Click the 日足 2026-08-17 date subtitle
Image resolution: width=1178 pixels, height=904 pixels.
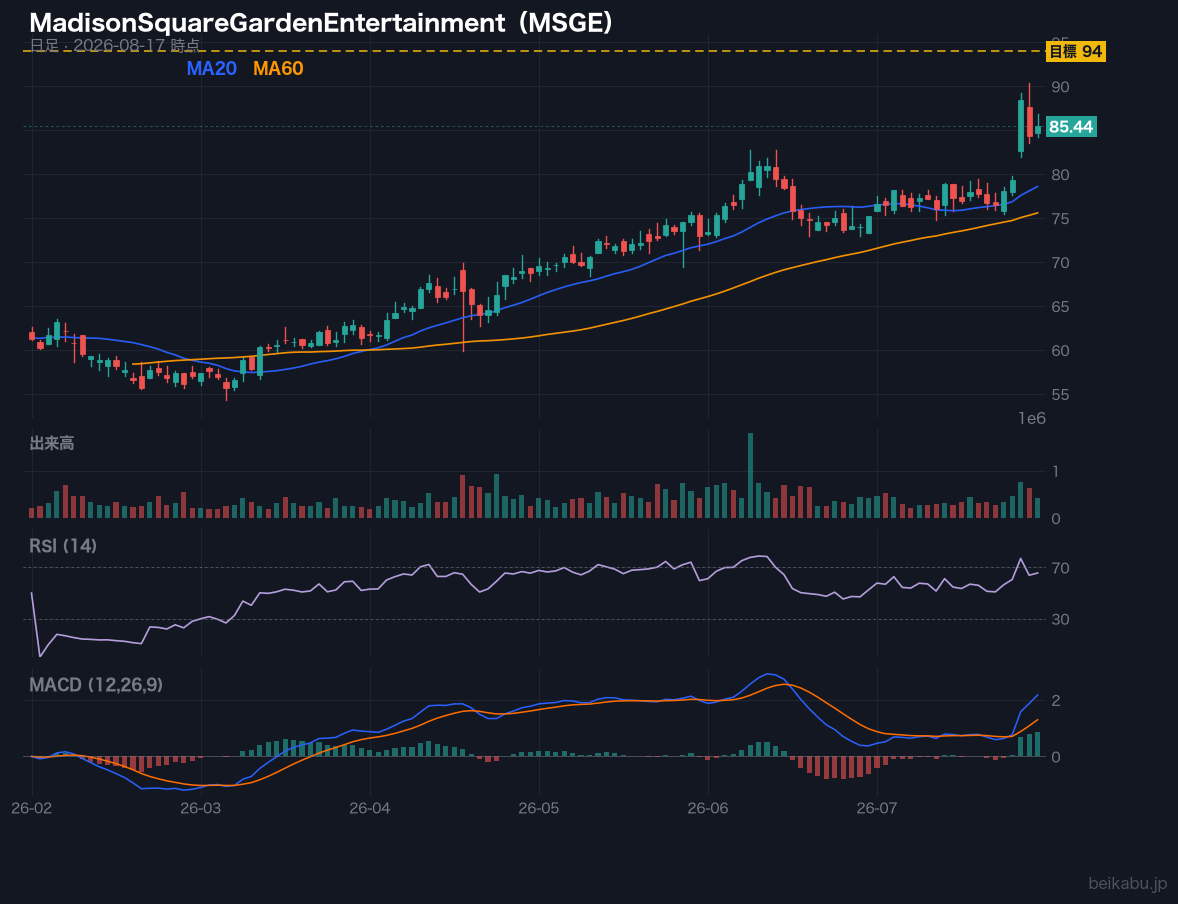(x=114, y=45)
